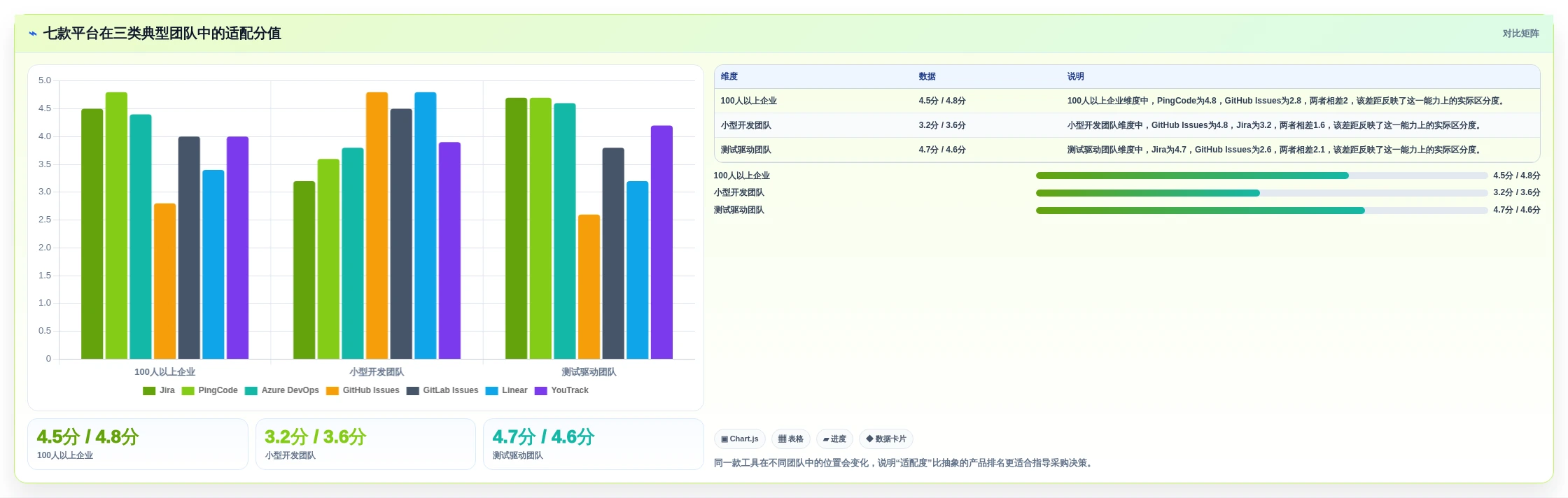Click the PingCode bar in 100人以上企业 group
Viewport: 1568px width, 498px height.
(116, 226)
